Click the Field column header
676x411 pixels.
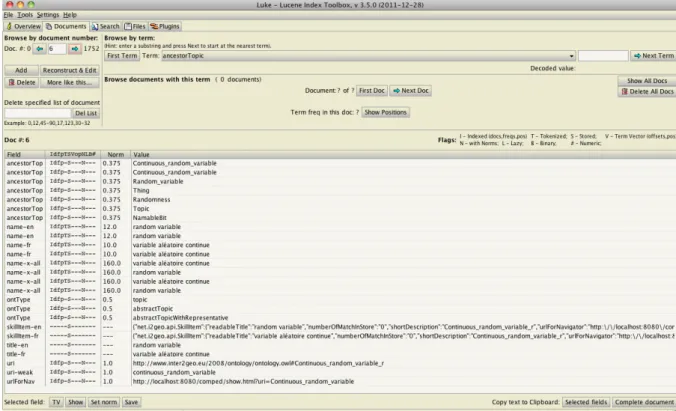tap(24, 154)
